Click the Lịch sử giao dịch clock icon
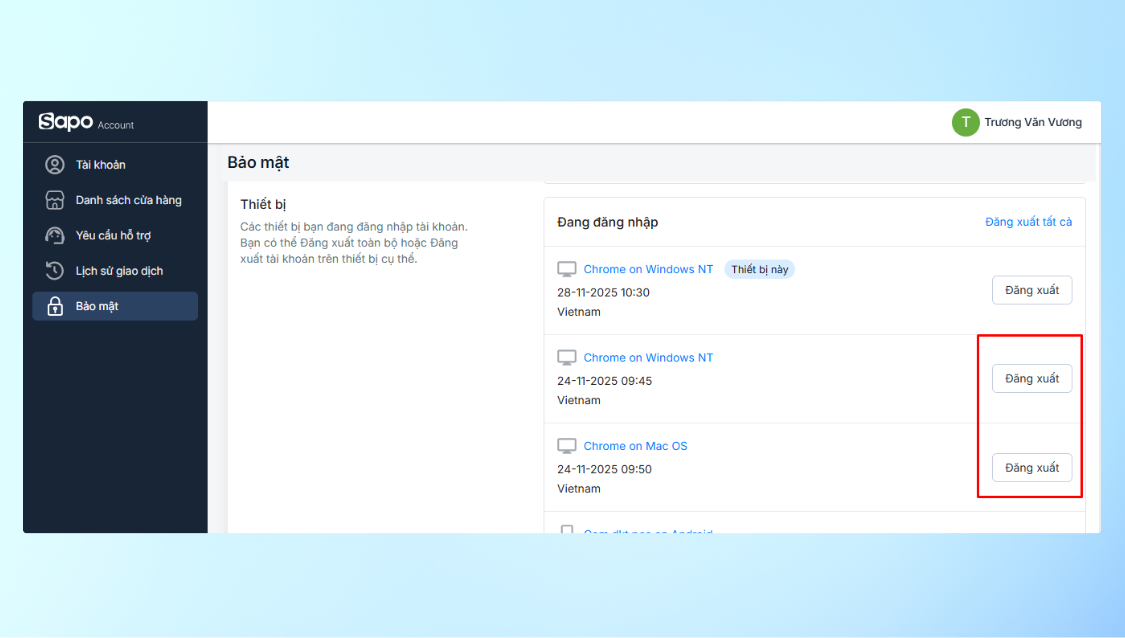Screen dimensions: 1125x638 point(56,271)
